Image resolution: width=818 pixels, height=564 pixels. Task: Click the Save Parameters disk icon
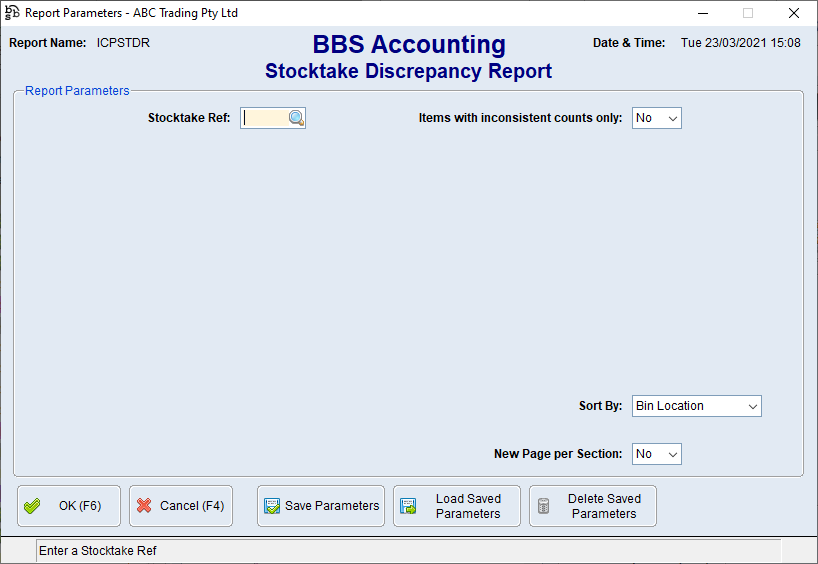click(x=272, y=506)
